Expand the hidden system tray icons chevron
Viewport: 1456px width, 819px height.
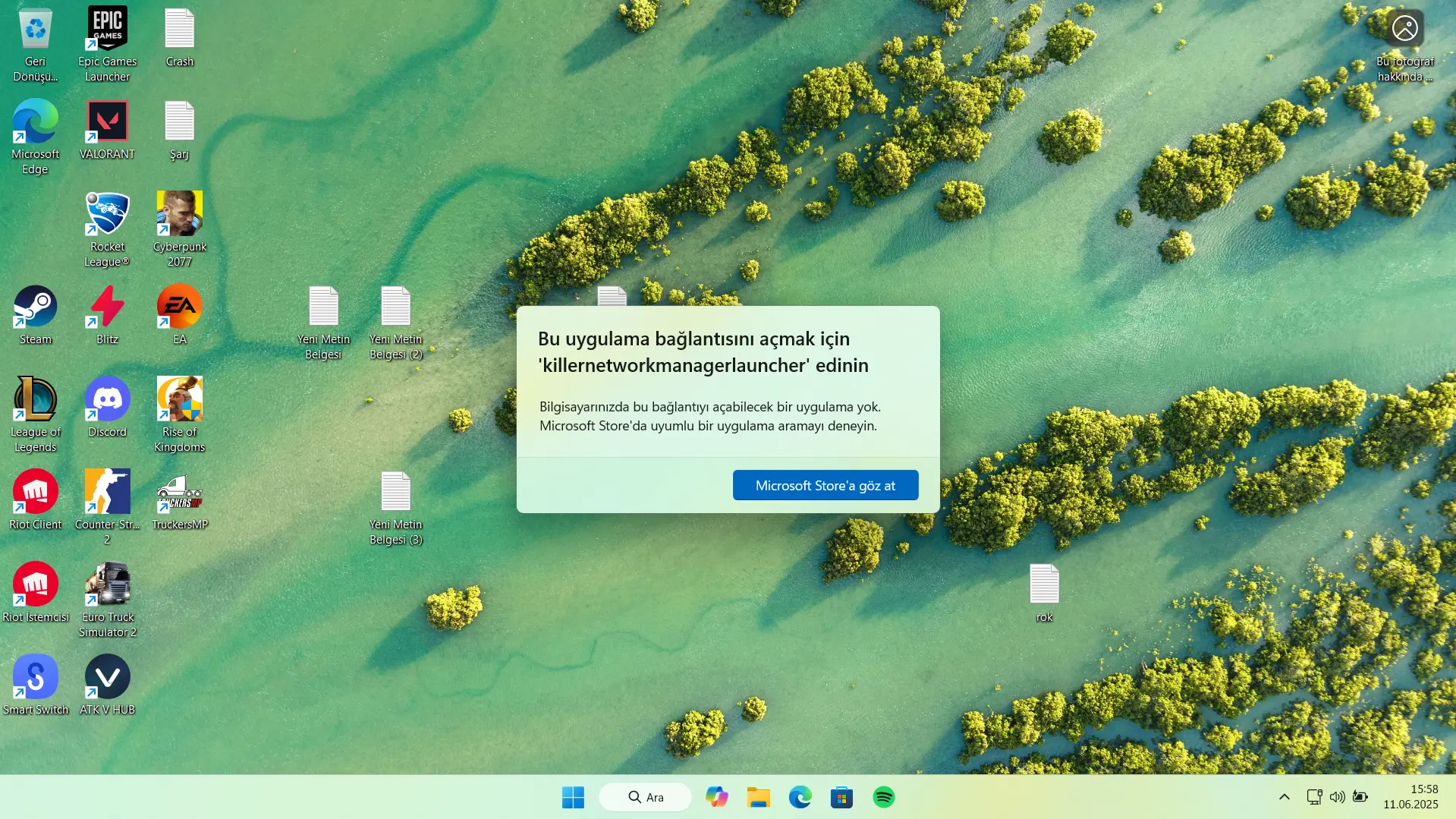point(1284,797)
